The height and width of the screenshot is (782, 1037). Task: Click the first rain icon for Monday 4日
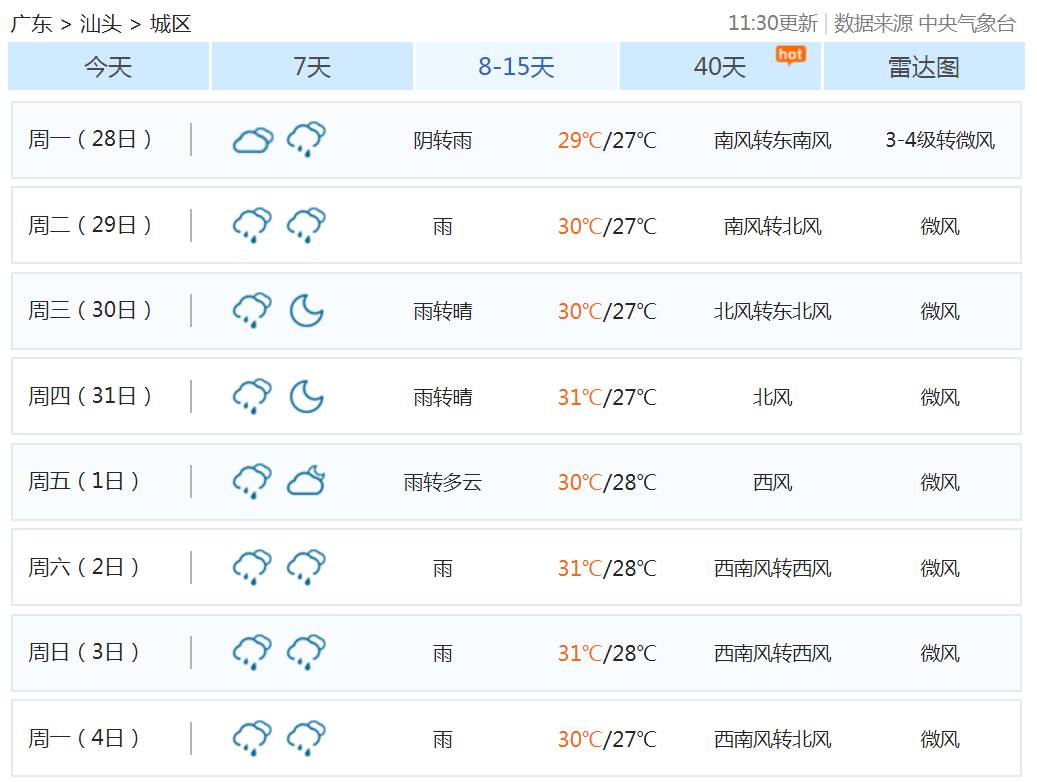click(x=252, y=739)
